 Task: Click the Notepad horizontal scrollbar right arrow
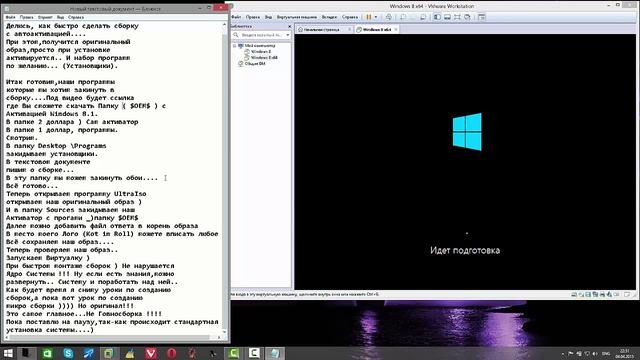tap(219, 337)
